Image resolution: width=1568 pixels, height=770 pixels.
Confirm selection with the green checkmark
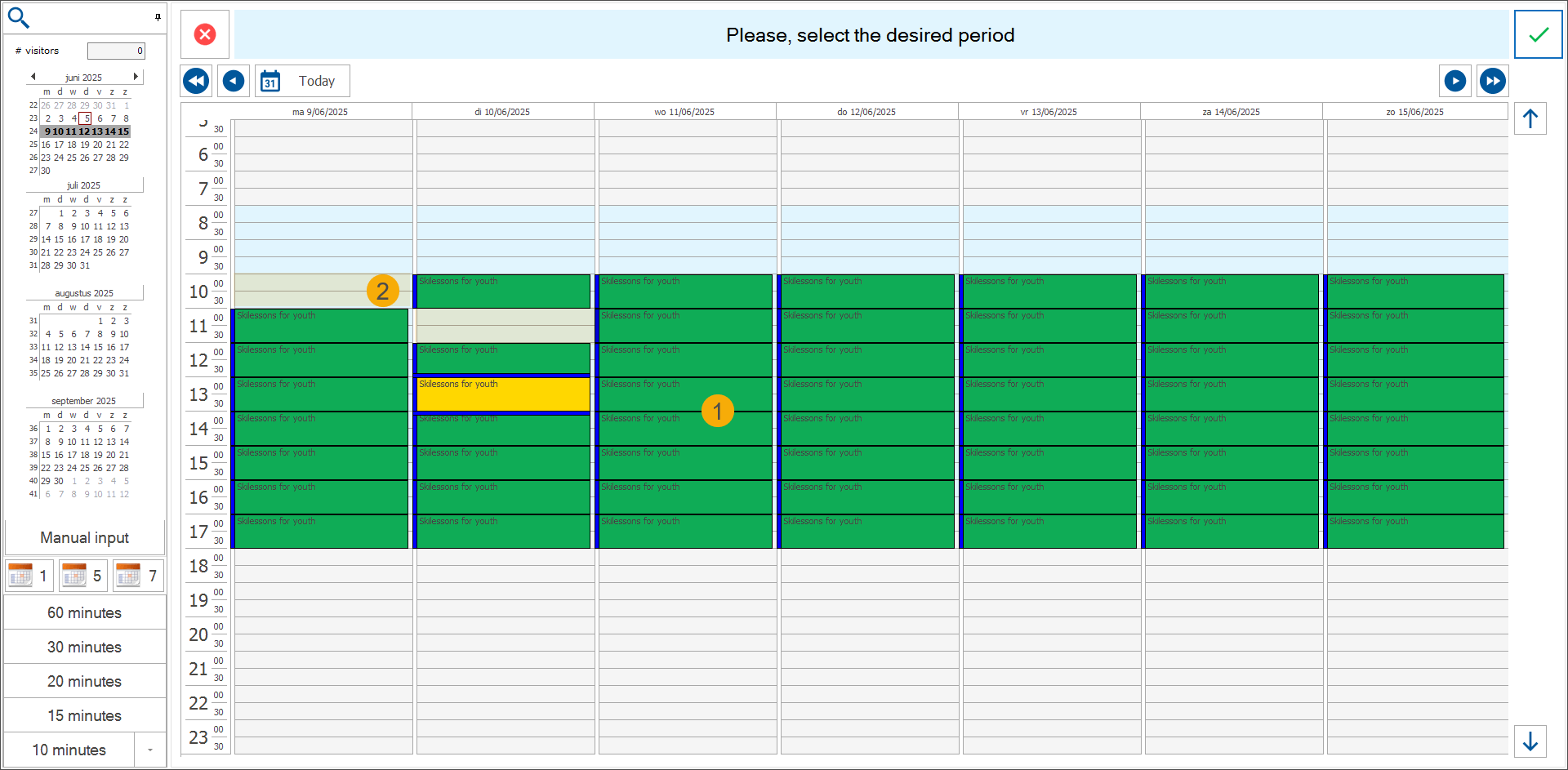tap(1539, 34)
